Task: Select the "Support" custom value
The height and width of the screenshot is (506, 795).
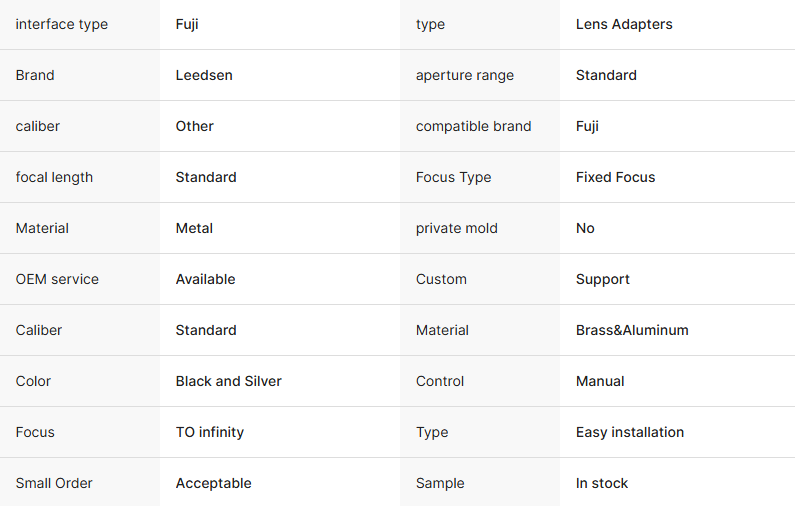Action: [603, 279]
